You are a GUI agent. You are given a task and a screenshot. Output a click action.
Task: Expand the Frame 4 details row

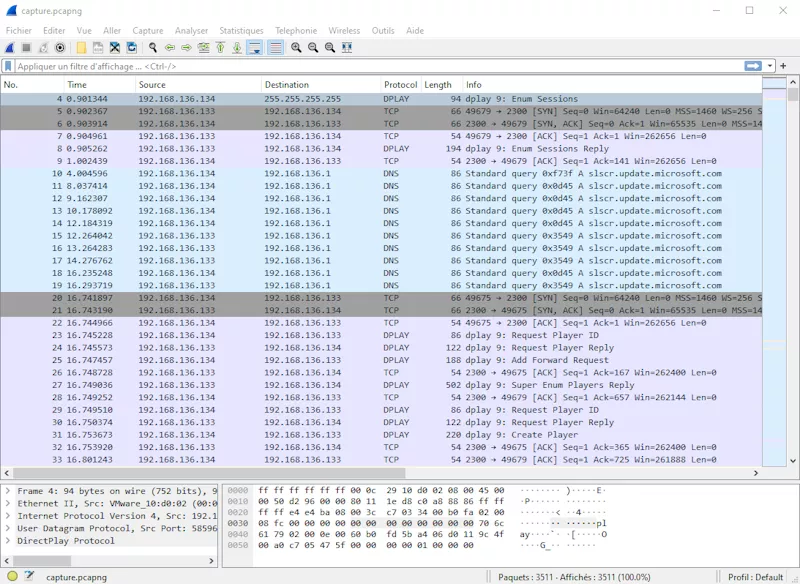tap(8, 491)
